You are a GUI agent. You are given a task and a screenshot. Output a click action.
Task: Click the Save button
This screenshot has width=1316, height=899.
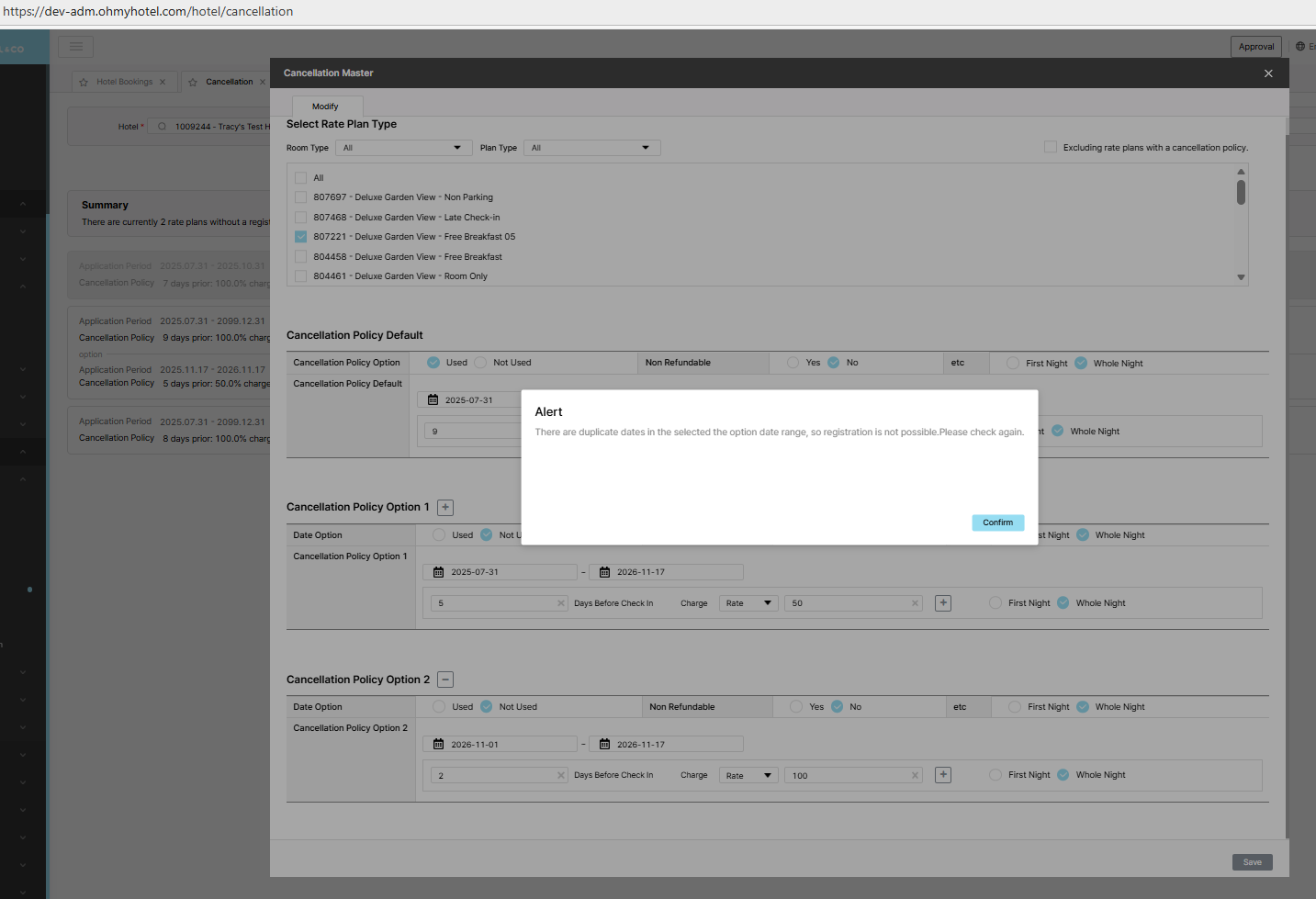(x=1253, y=862)
